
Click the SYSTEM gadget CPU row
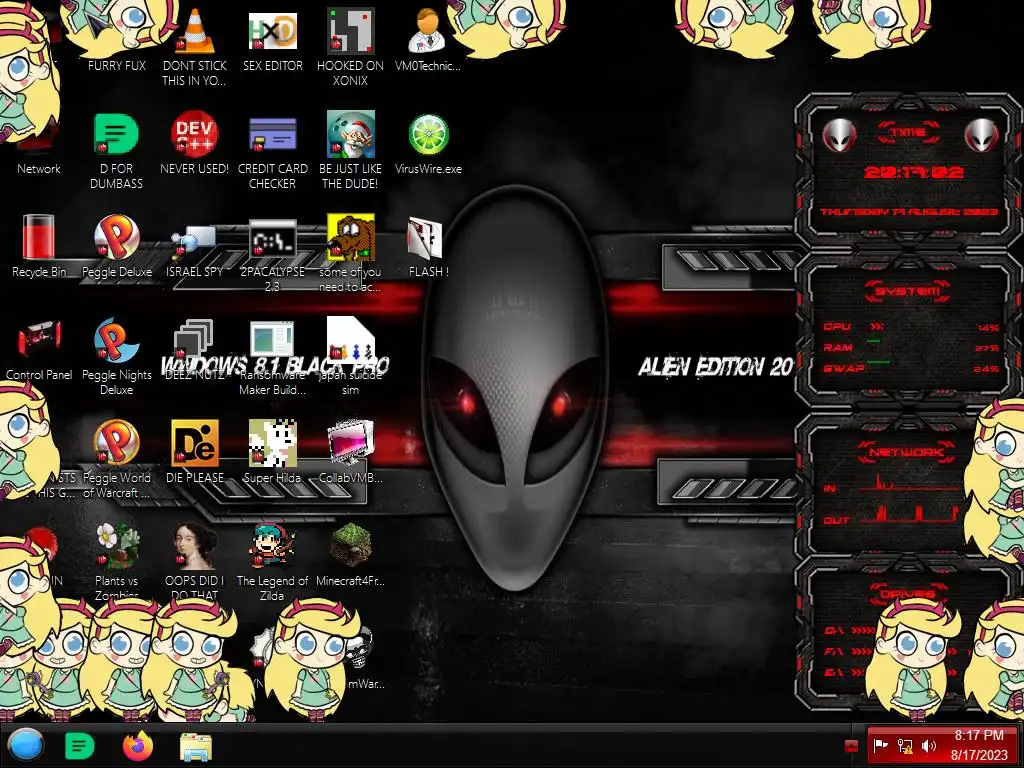(x=910, y=327)
